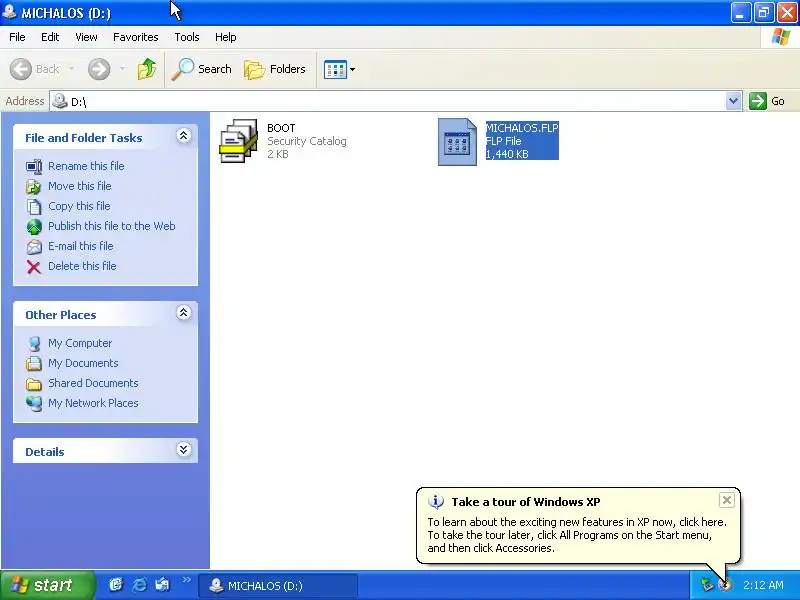Click the Windows tour tray icon

[724, 585]
